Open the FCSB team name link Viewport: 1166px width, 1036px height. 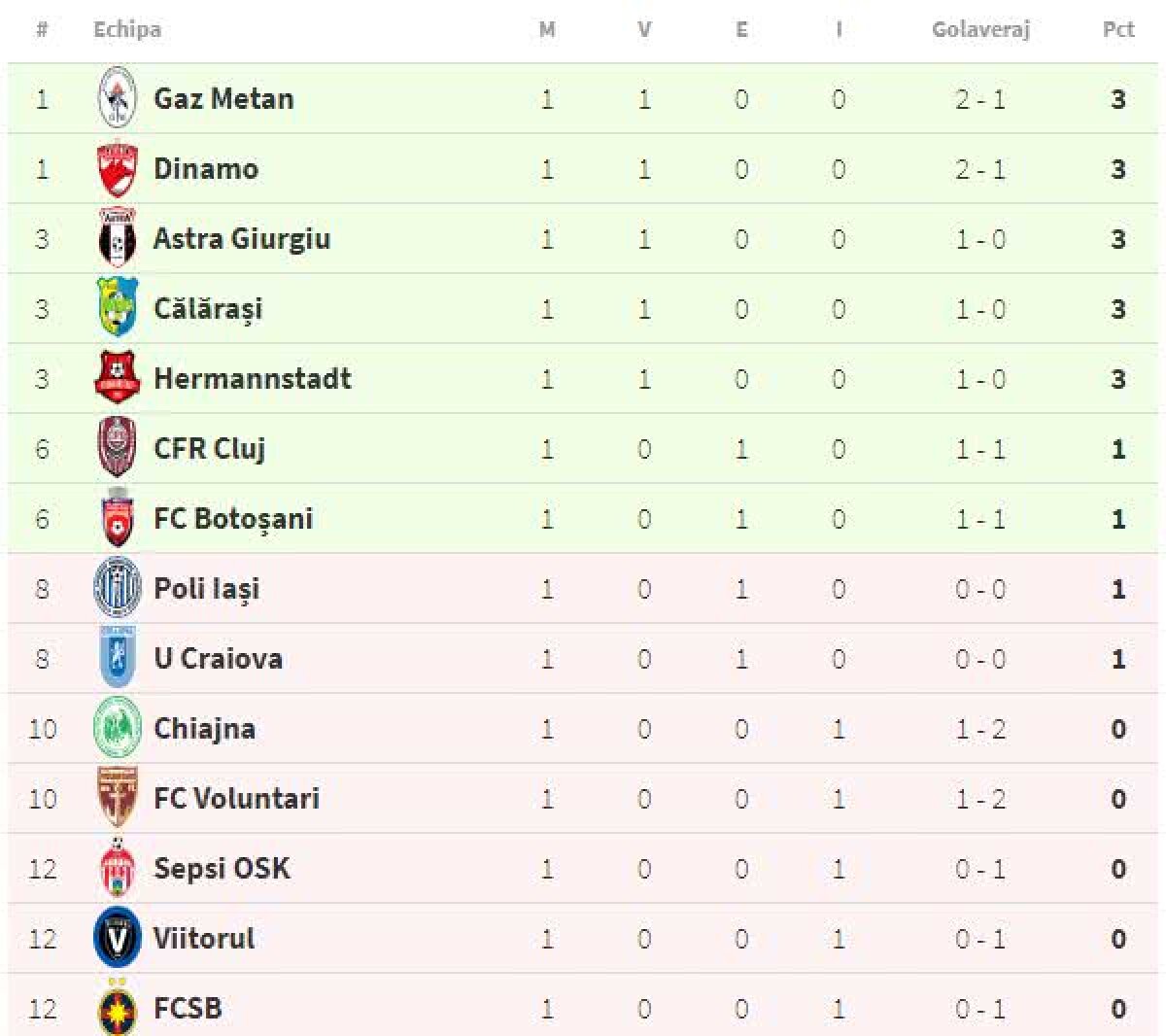click(188, 1008)
